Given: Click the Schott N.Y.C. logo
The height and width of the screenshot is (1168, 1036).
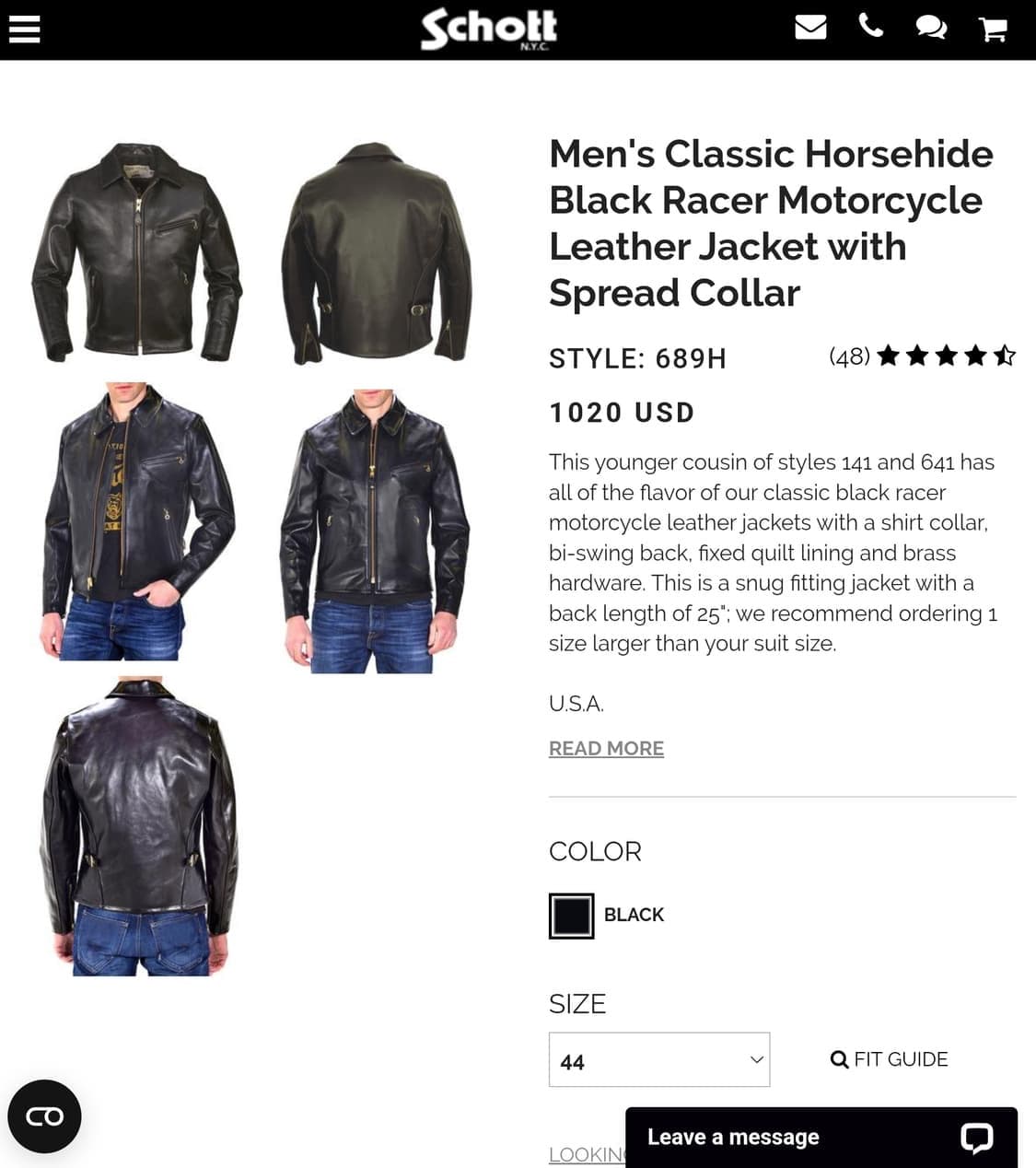Looking at the screenshot, I should click(x=489, y=29).
